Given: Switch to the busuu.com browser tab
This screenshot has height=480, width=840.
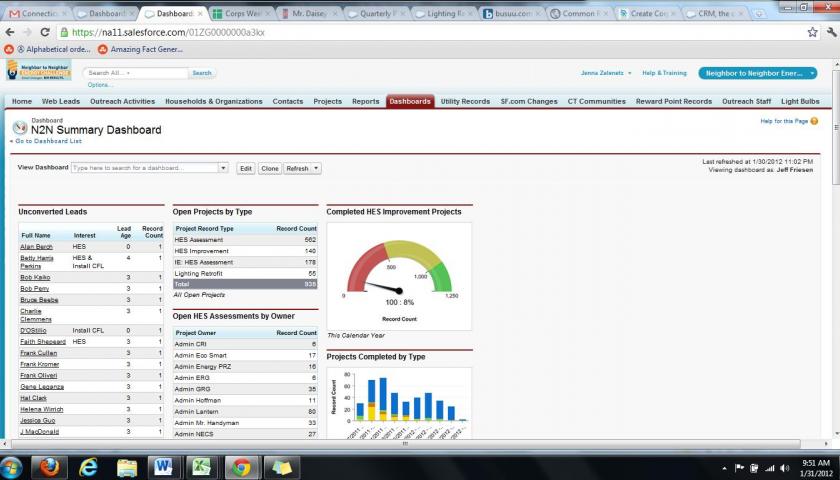Looking at the screenshot, I should pyautogui.click(x=511, y=13).
